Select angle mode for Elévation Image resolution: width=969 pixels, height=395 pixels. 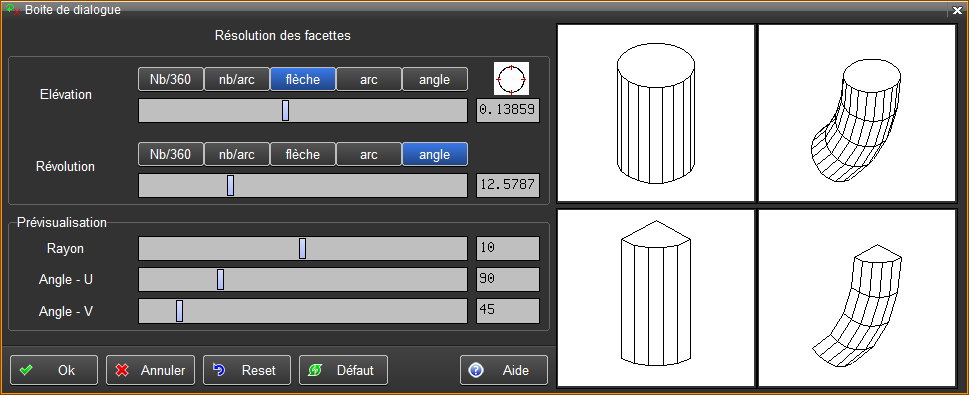(x=435, y=79)
